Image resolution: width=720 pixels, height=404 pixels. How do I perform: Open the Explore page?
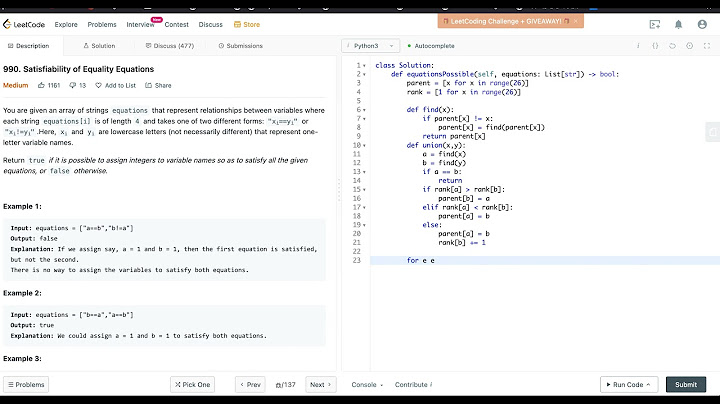click(x=66, y=24)
